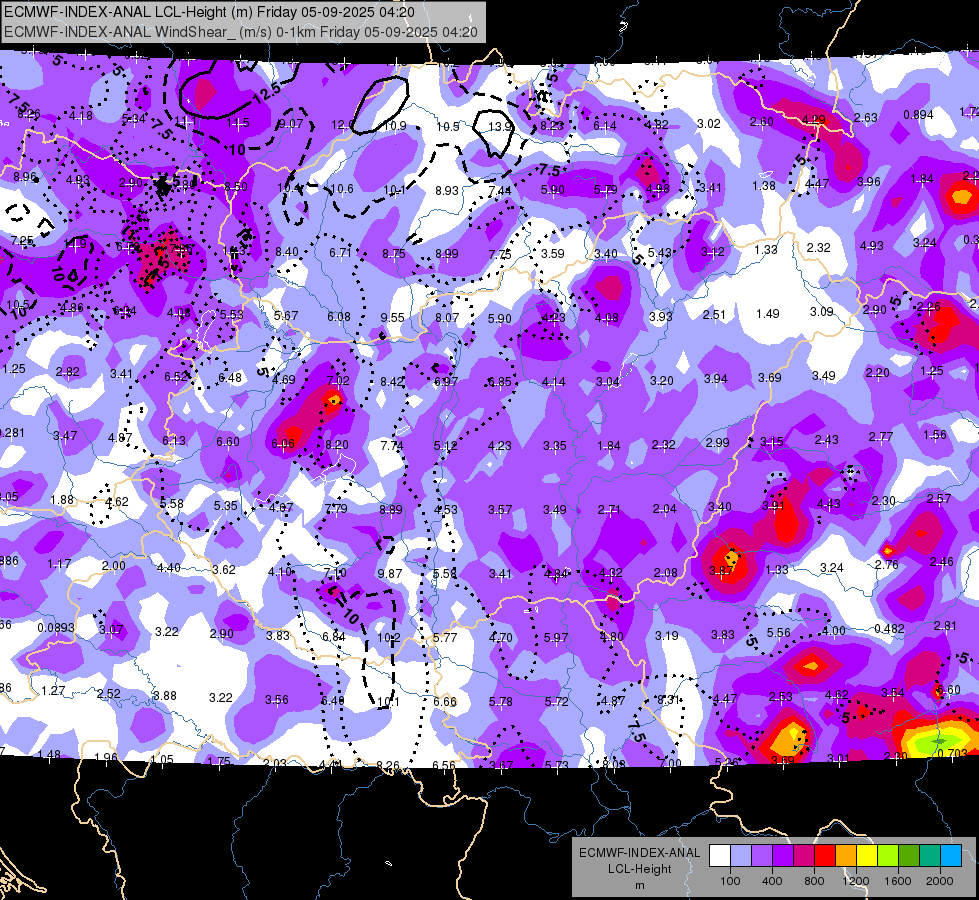Click the legend scale label 800

(814, 881)
